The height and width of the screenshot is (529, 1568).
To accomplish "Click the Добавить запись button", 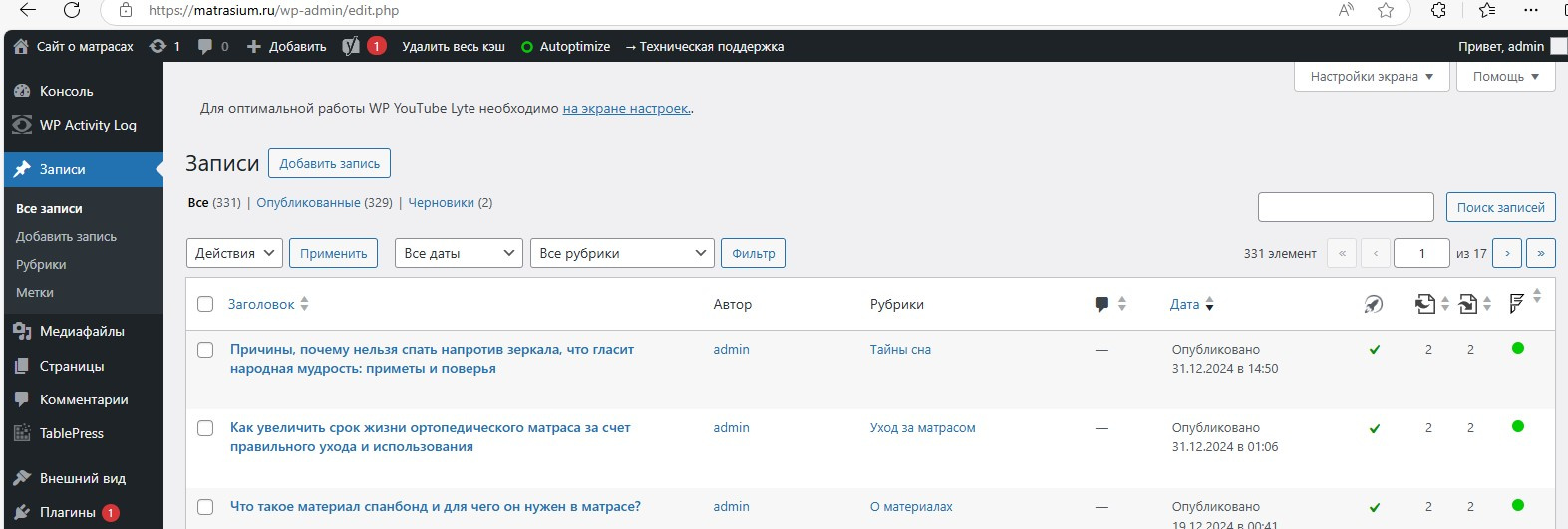I will [329, 163].
